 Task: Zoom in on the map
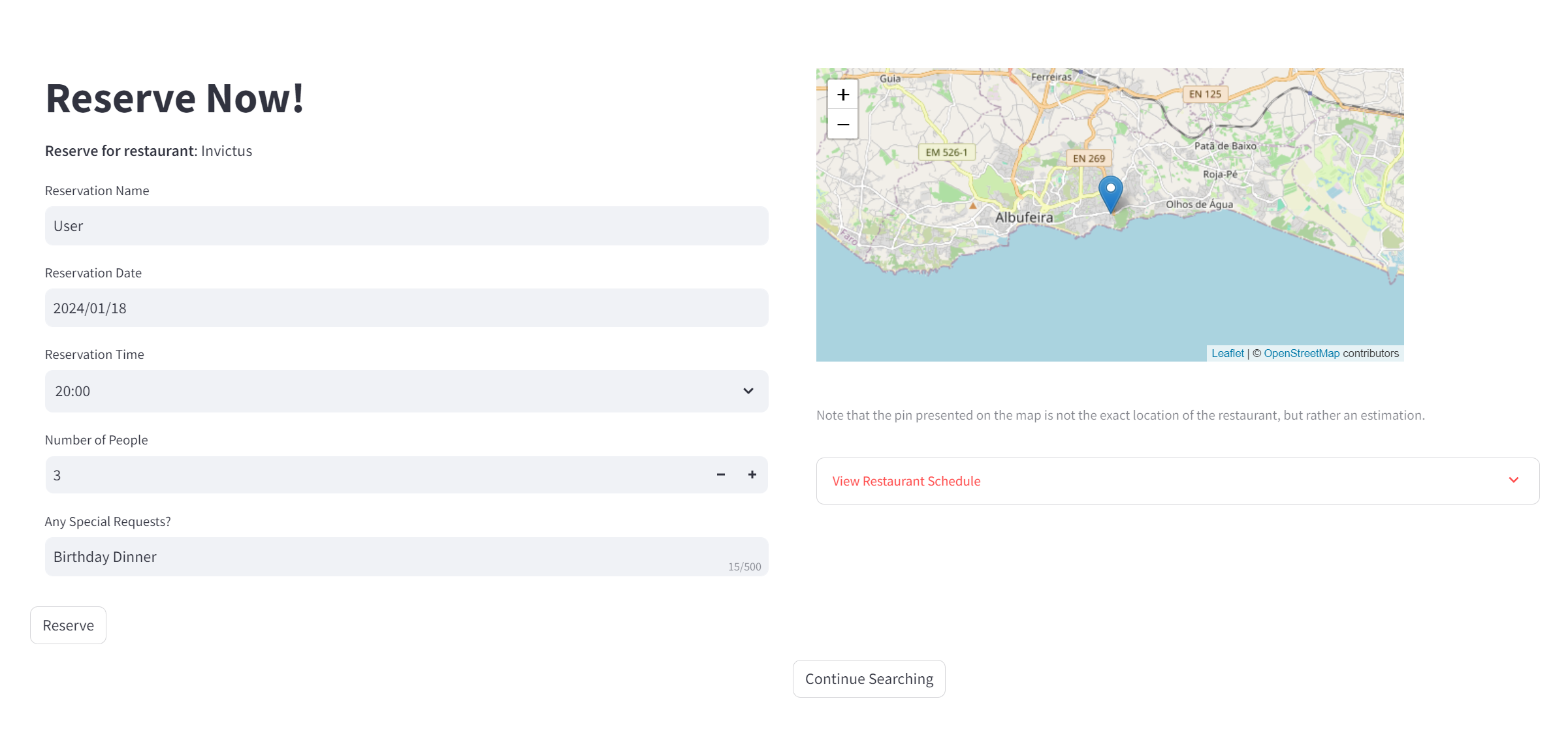(842, 95)
